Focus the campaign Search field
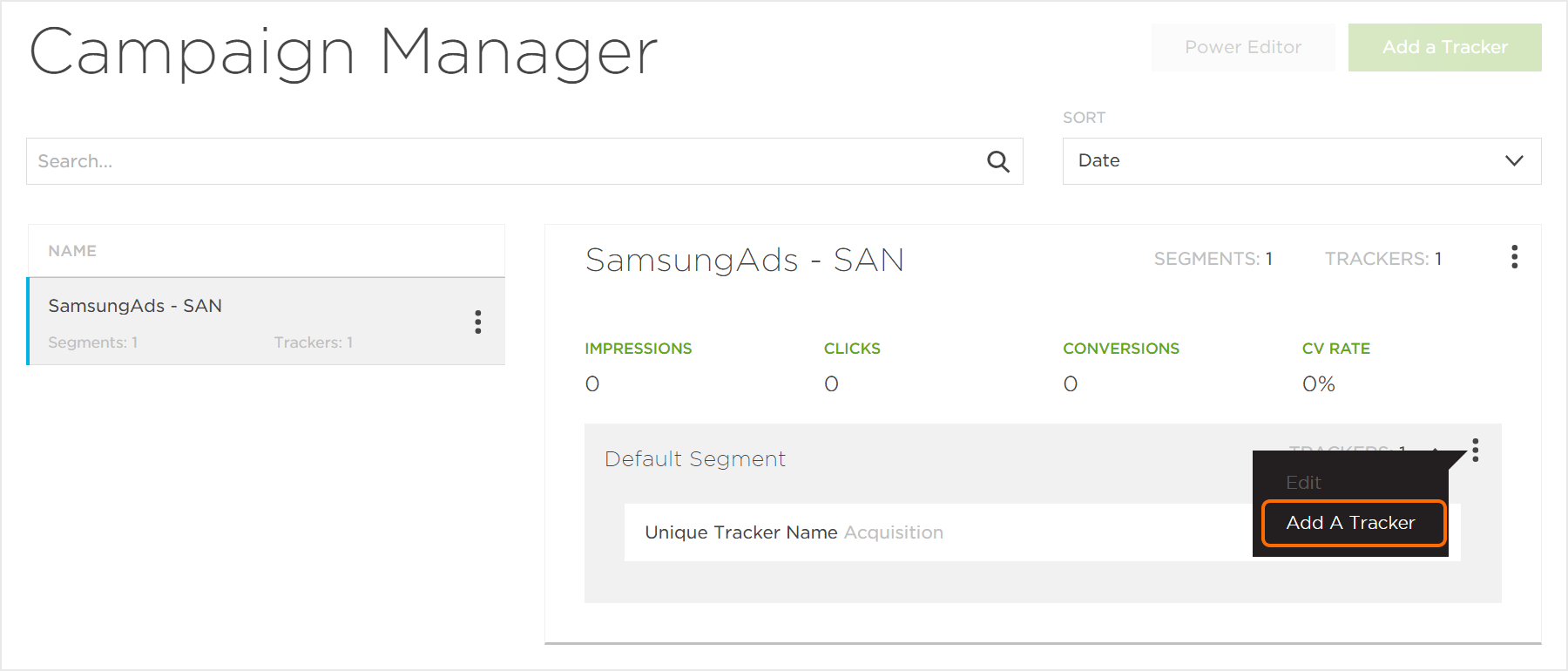The height and width of the screenshot is (671, 1568). click(x=524, y=161)
